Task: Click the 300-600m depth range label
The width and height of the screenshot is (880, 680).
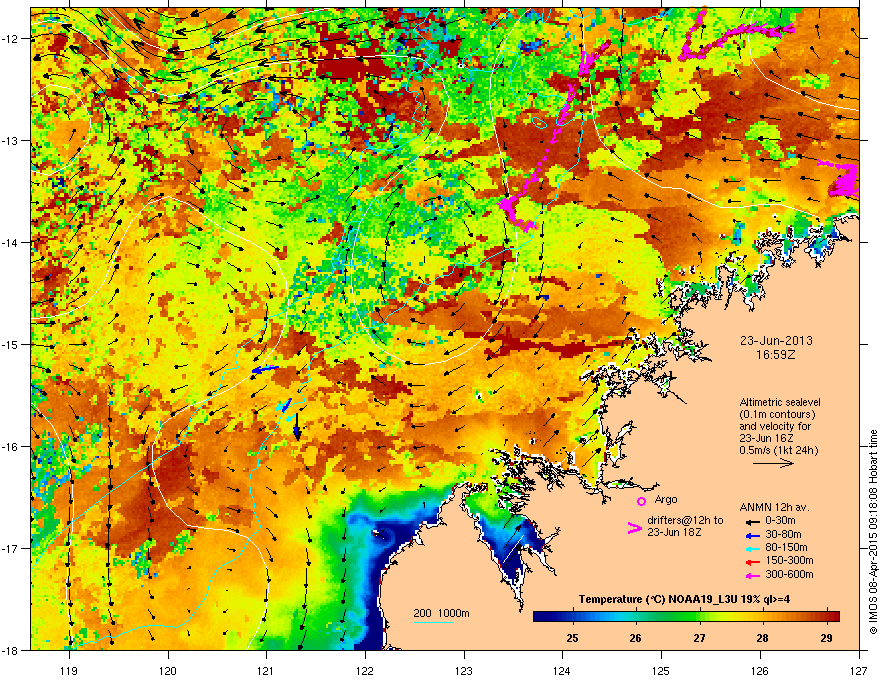Action: (789, 575)
